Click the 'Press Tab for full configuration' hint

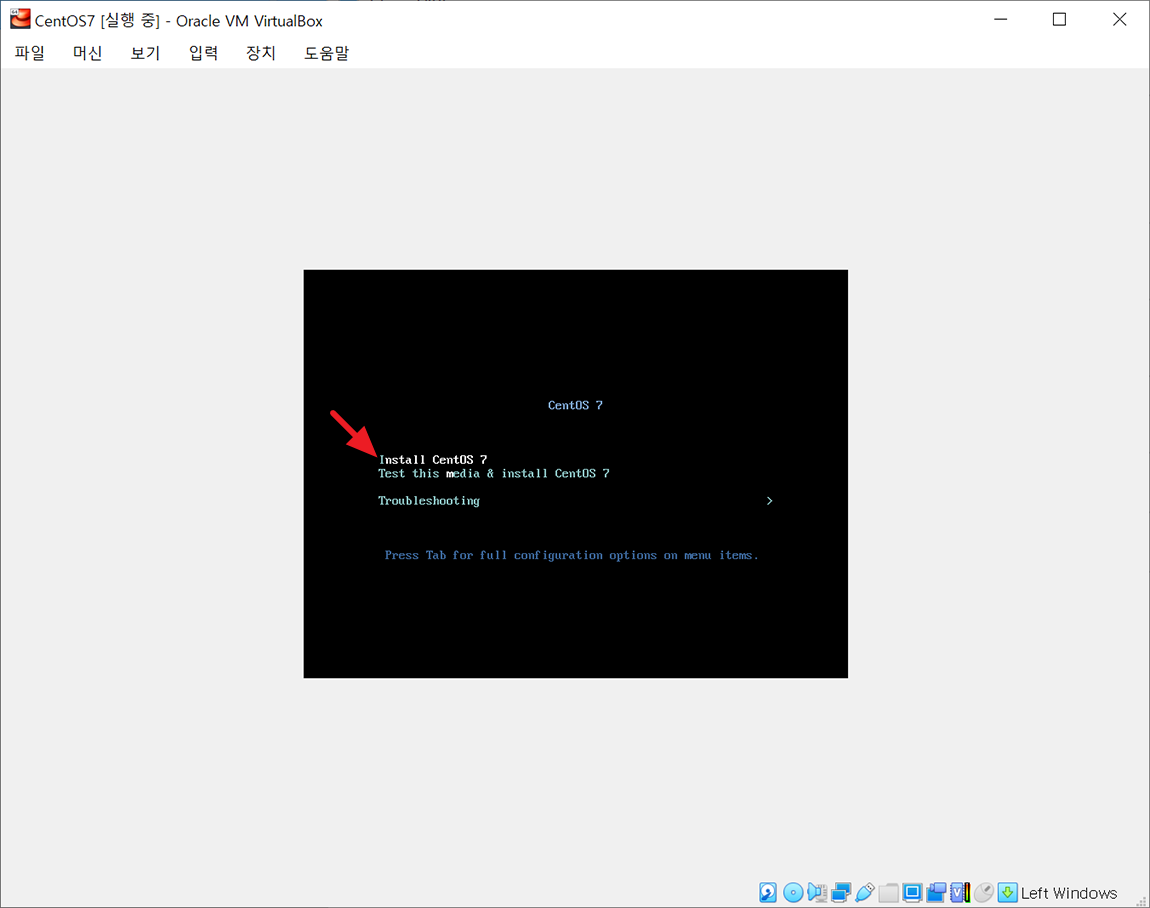tap(571, 555)
